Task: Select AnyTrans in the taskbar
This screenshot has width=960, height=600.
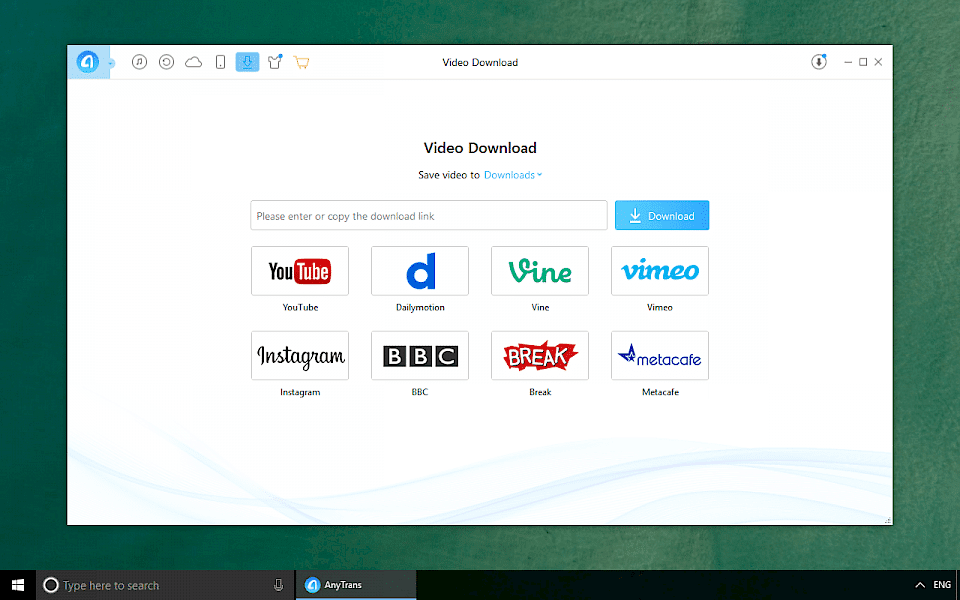Action: [356, 585]
